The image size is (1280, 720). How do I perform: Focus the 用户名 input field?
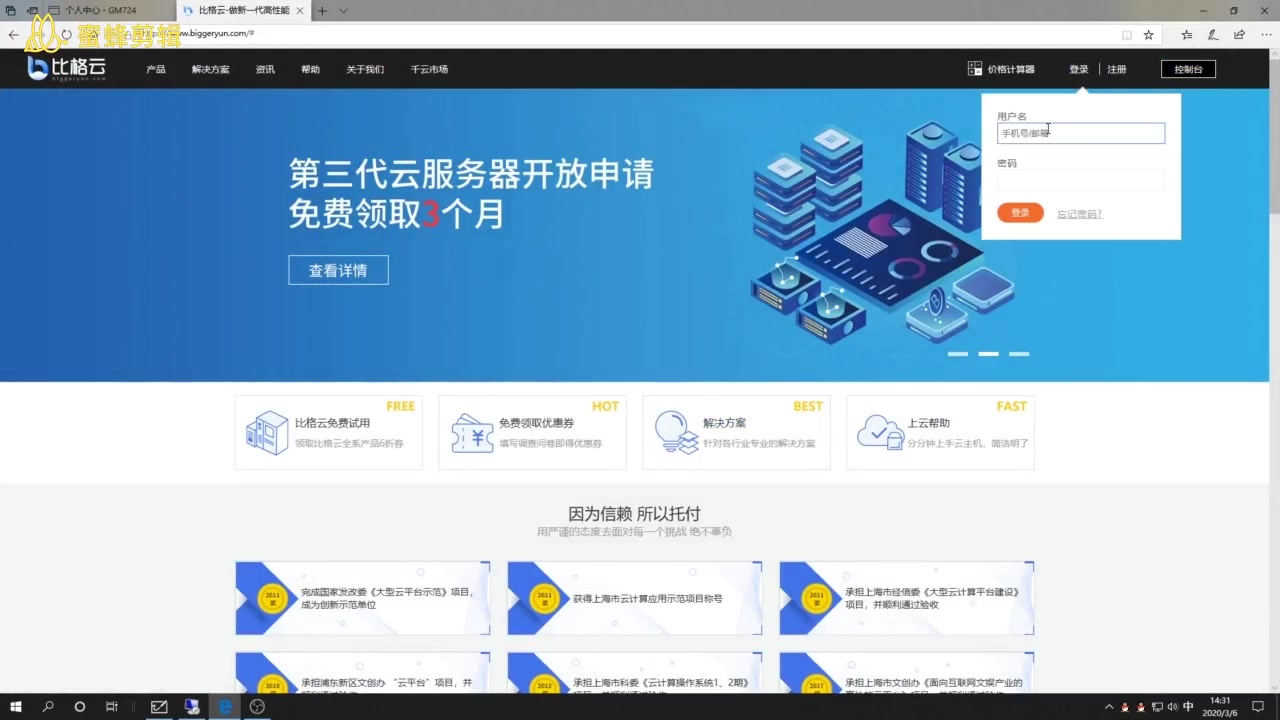pos(1081,133)
